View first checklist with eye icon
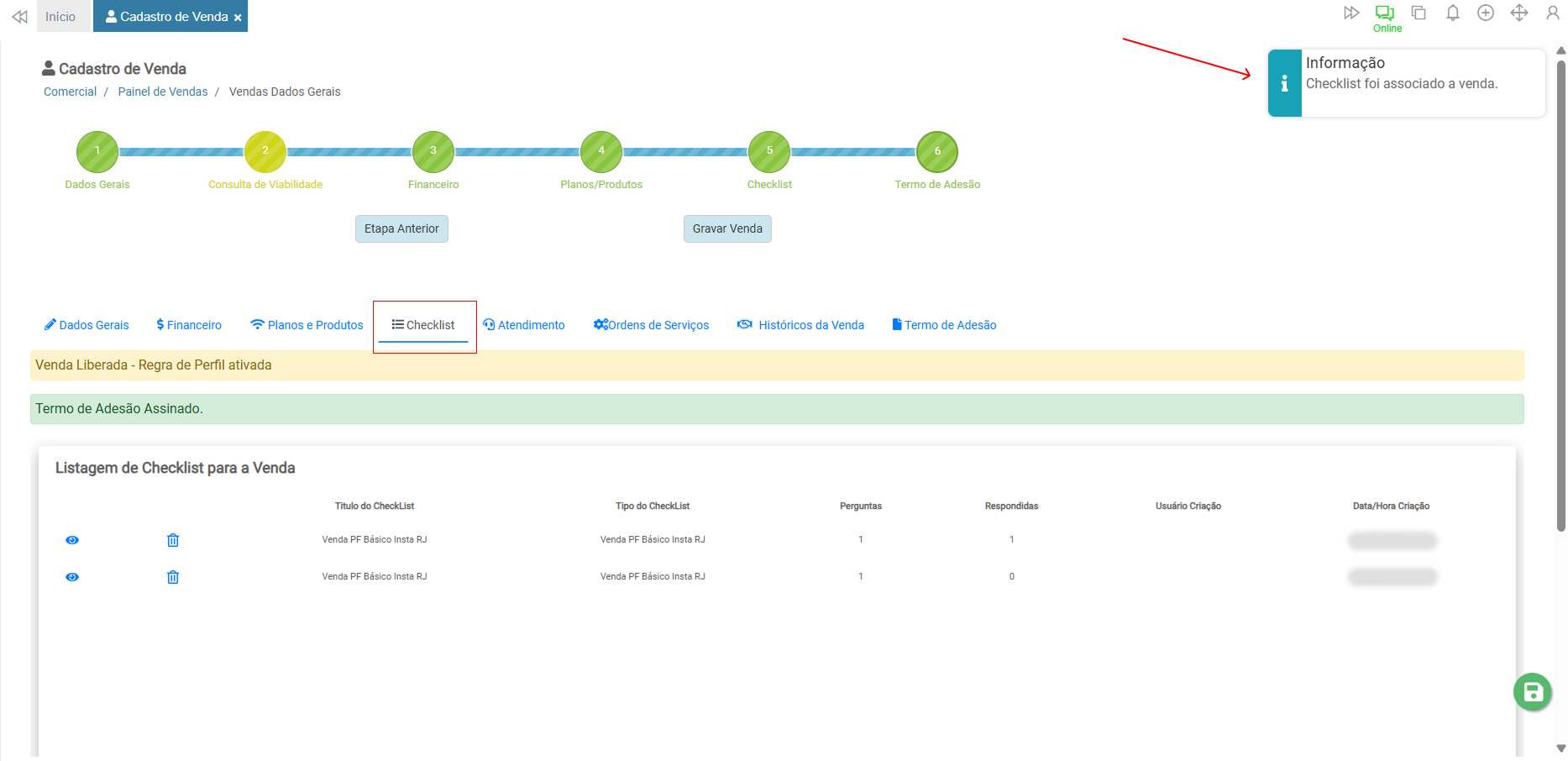Screen dimensions: 1568x761 72,540
